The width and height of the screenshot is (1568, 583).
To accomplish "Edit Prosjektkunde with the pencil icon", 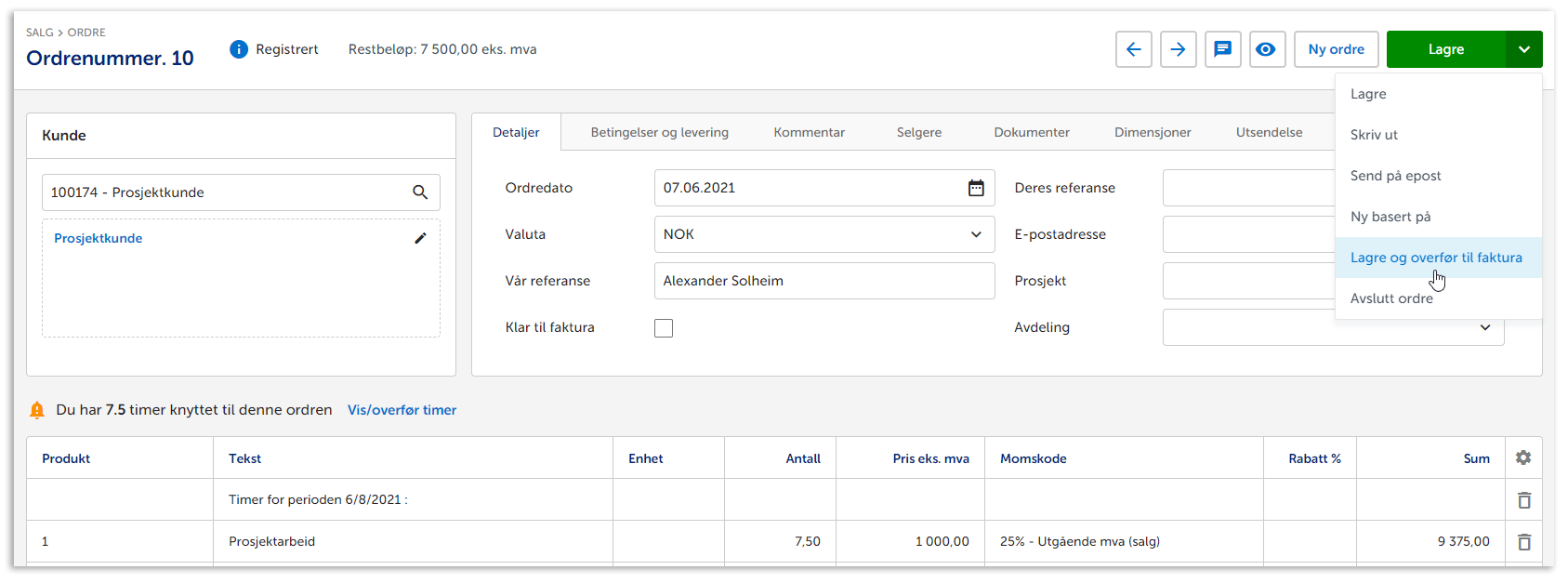I will (x=420, y=238).
